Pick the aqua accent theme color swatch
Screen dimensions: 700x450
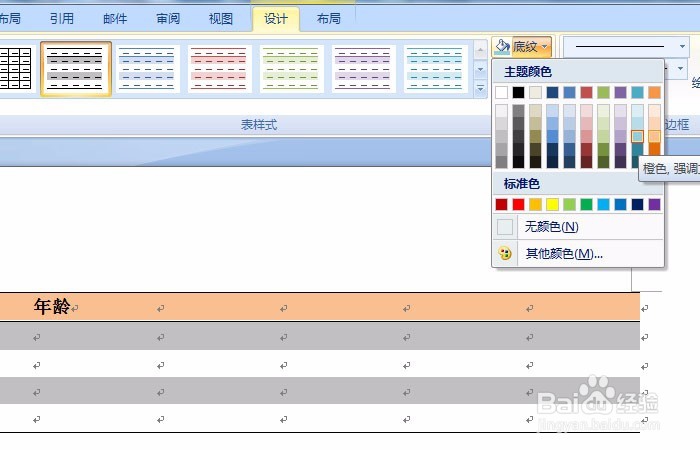click(637, 92)
